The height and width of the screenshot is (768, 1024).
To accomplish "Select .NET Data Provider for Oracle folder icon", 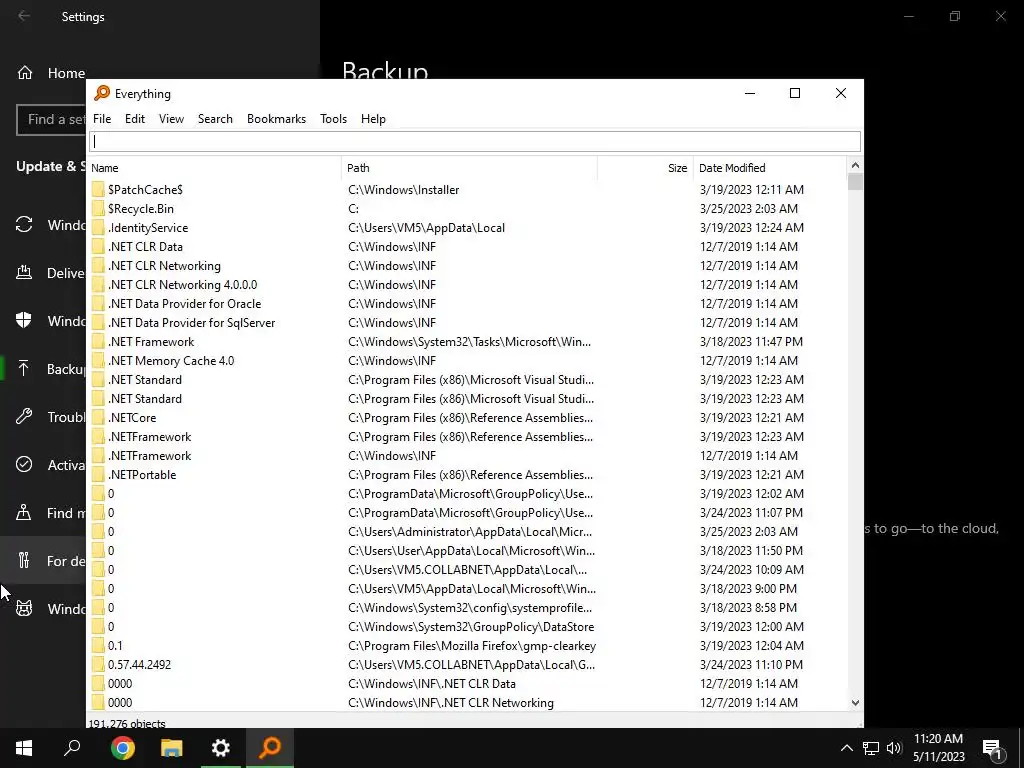I will [98, 303].
